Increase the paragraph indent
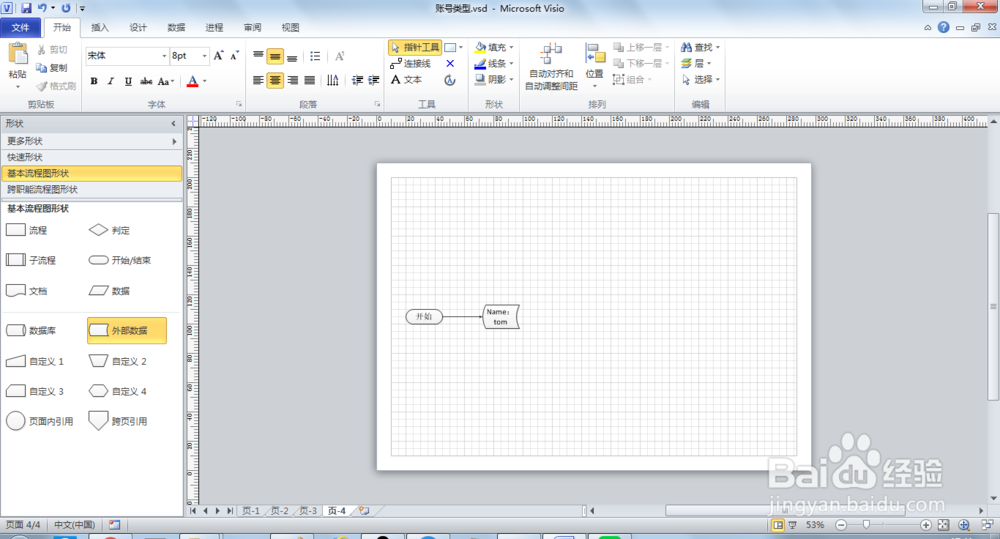Viewport: 1000px width, 539px height. pyautogui.click(x=374, y=80)
